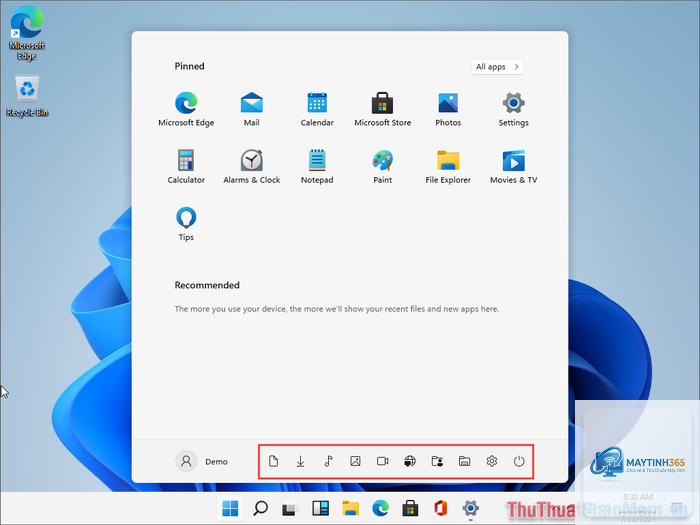
Task: Open File Explorer icon in Start footer
Action: 464,461
